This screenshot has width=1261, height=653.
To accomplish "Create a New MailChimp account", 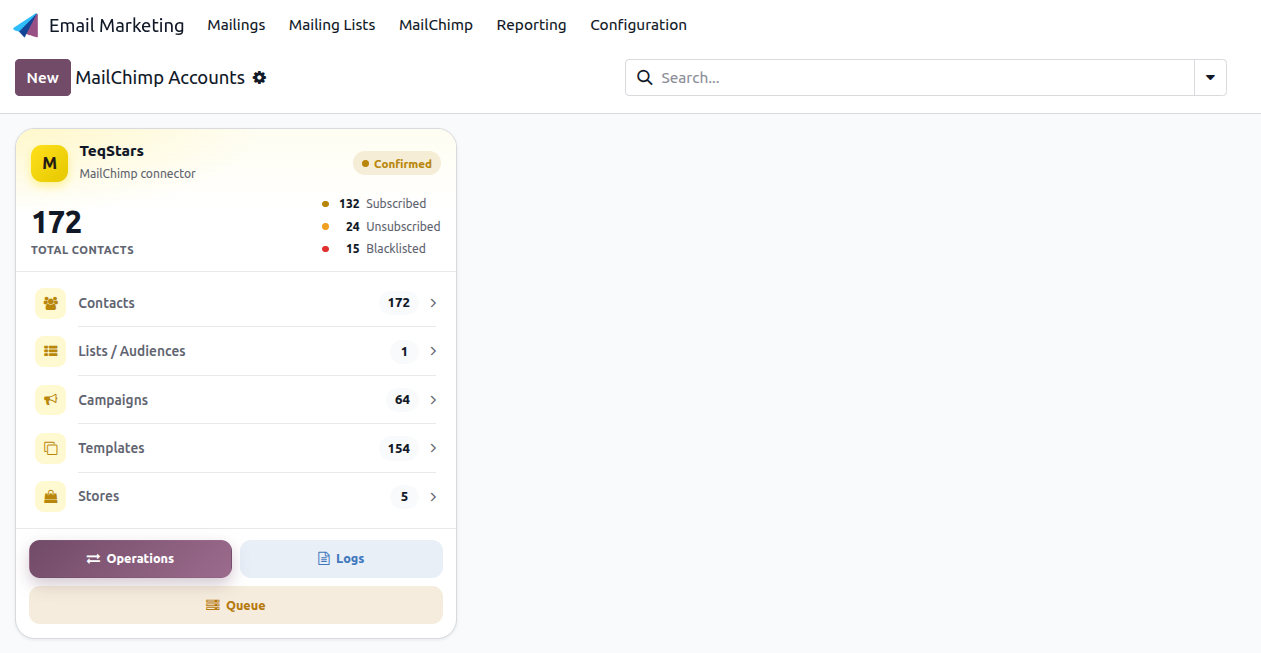I will 43,78.
